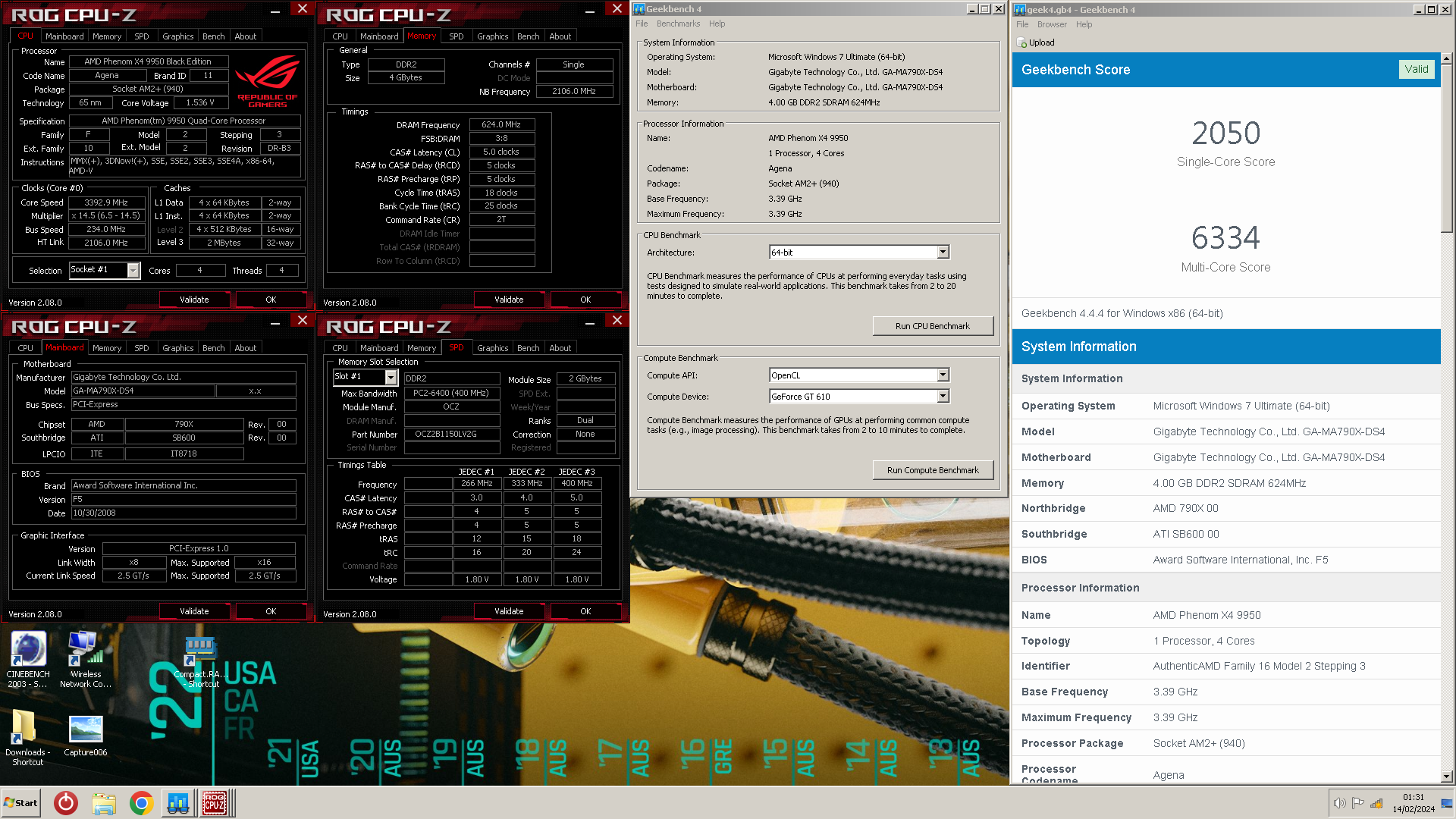The height and width of the screenshot is (819, 1456).
Task: Switch to ROG CPU-Z taskbar icon
Action: coord(215,803)
